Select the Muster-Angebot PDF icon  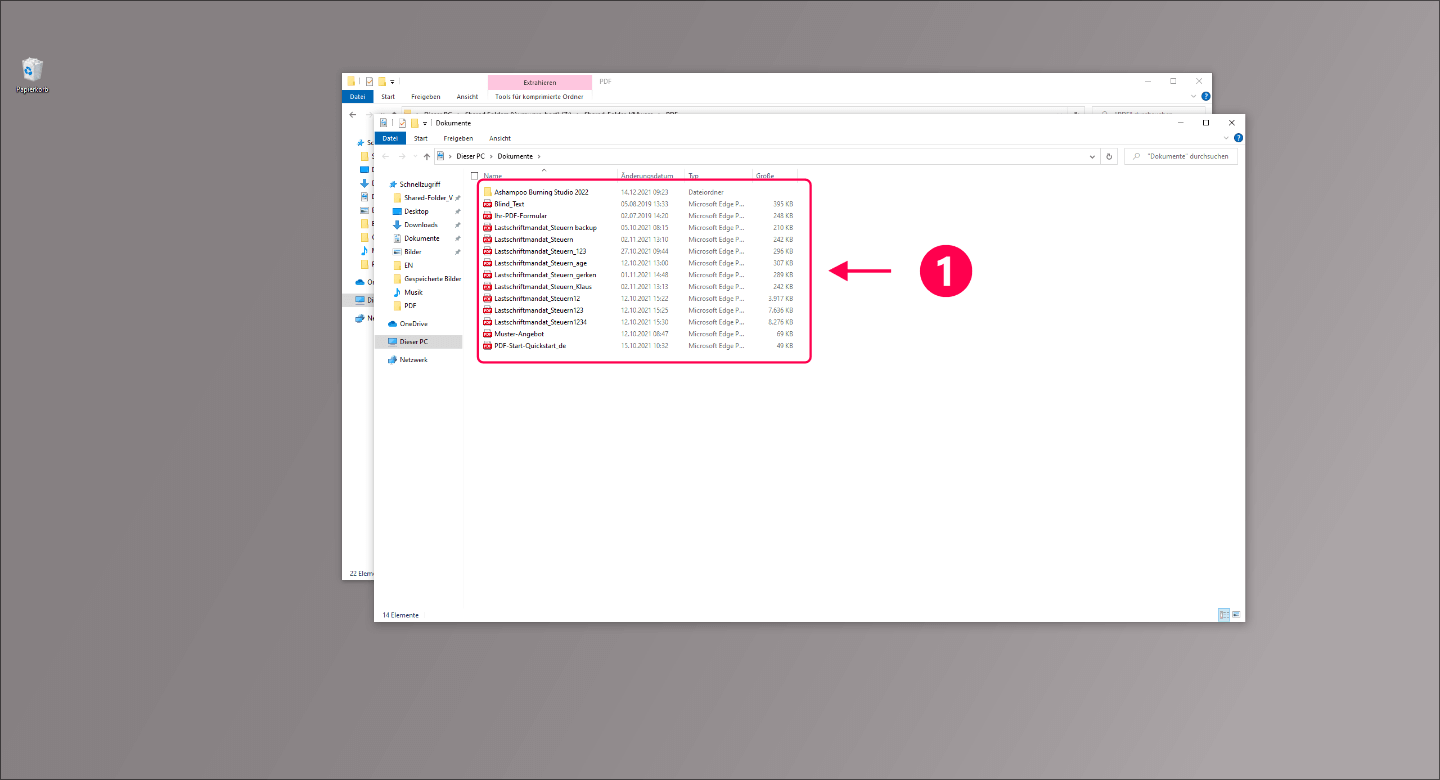[488, 334]
